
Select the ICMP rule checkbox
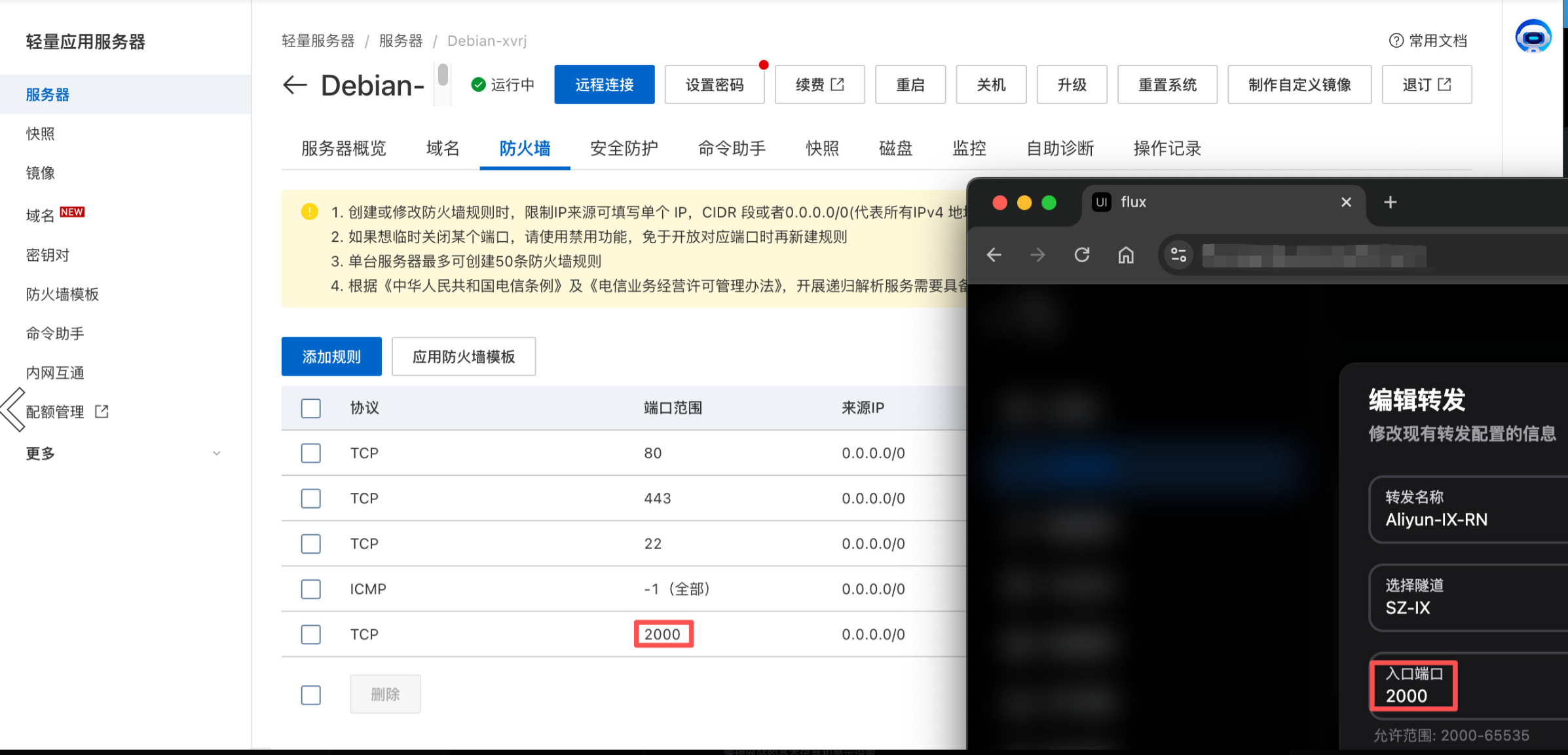pos(311,589)
